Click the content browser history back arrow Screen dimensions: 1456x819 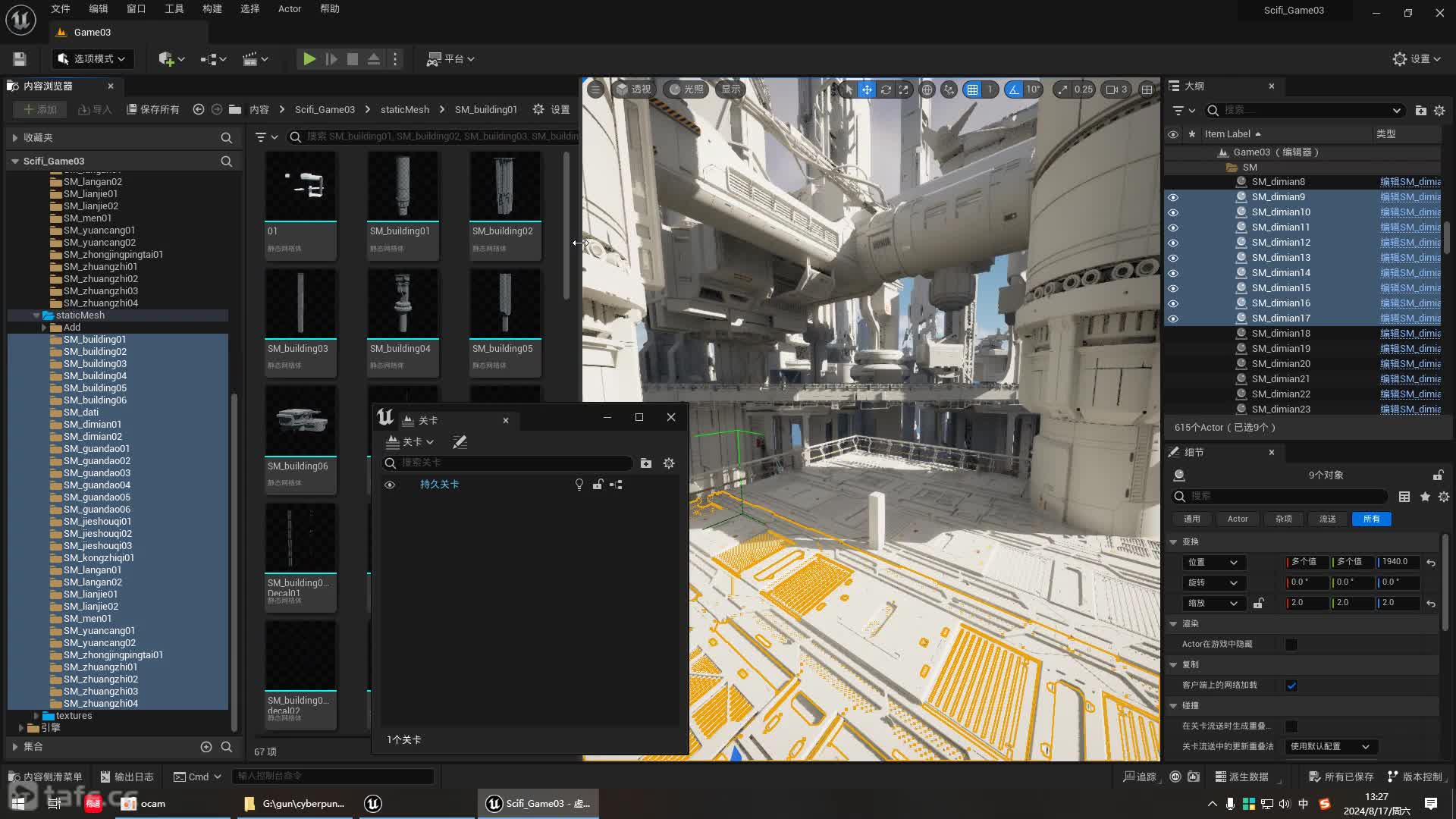point(199,109)
